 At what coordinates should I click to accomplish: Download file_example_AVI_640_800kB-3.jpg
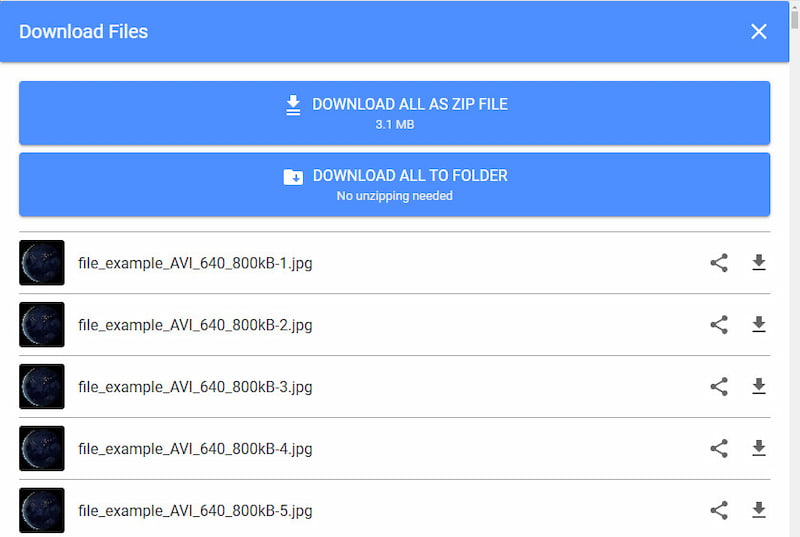759,387
